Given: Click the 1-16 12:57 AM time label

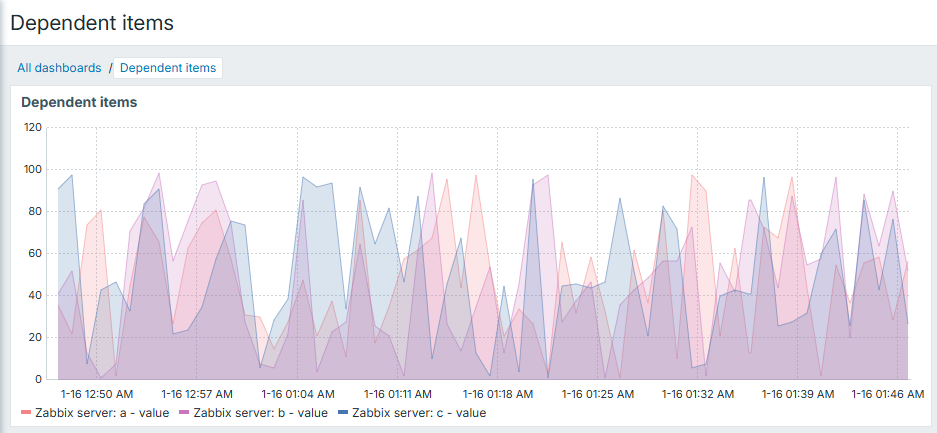Looking at the screenshot, I should pos(197,395).
